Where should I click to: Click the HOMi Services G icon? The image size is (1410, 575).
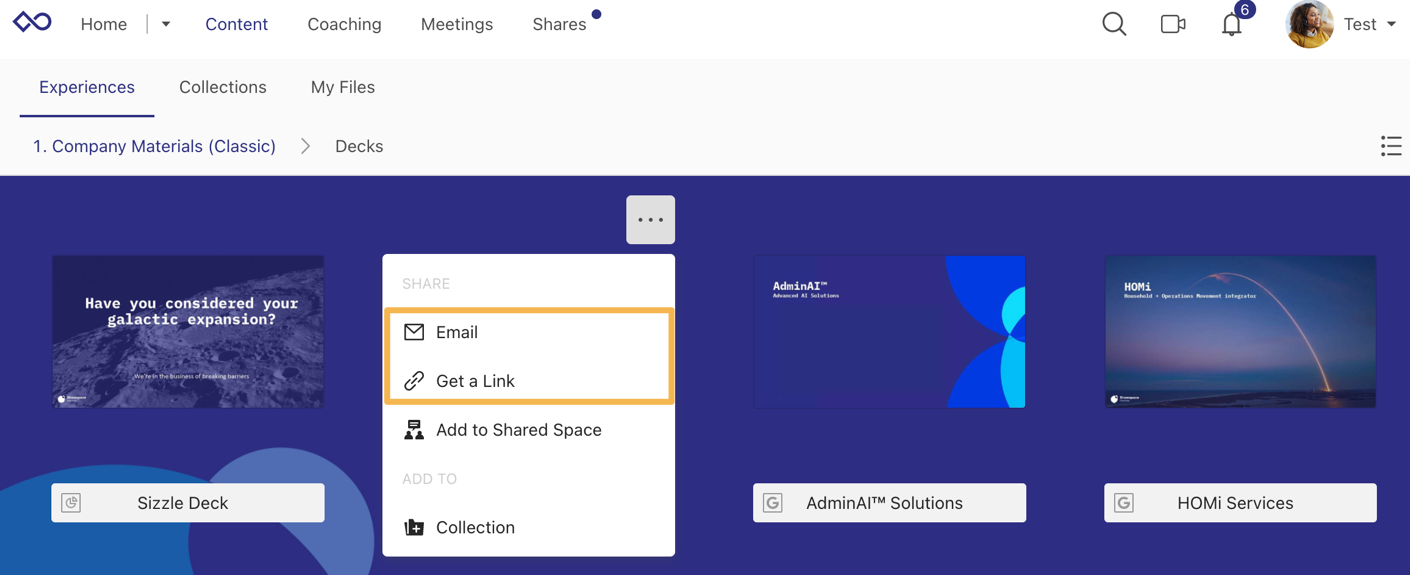(1124, 503)
